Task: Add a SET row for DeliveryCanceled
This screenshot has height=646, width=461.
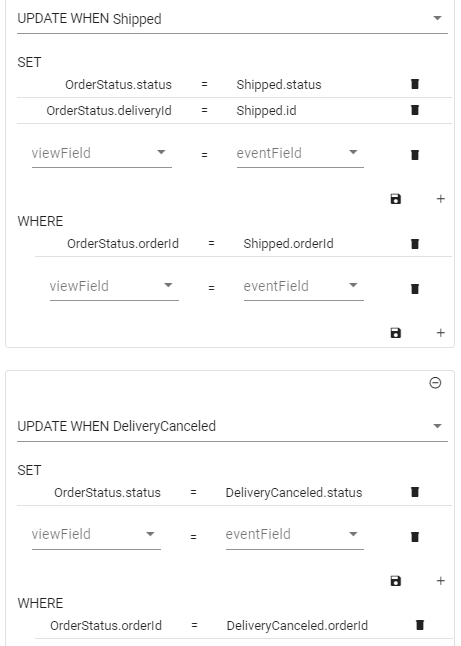Action: (440, 581)
